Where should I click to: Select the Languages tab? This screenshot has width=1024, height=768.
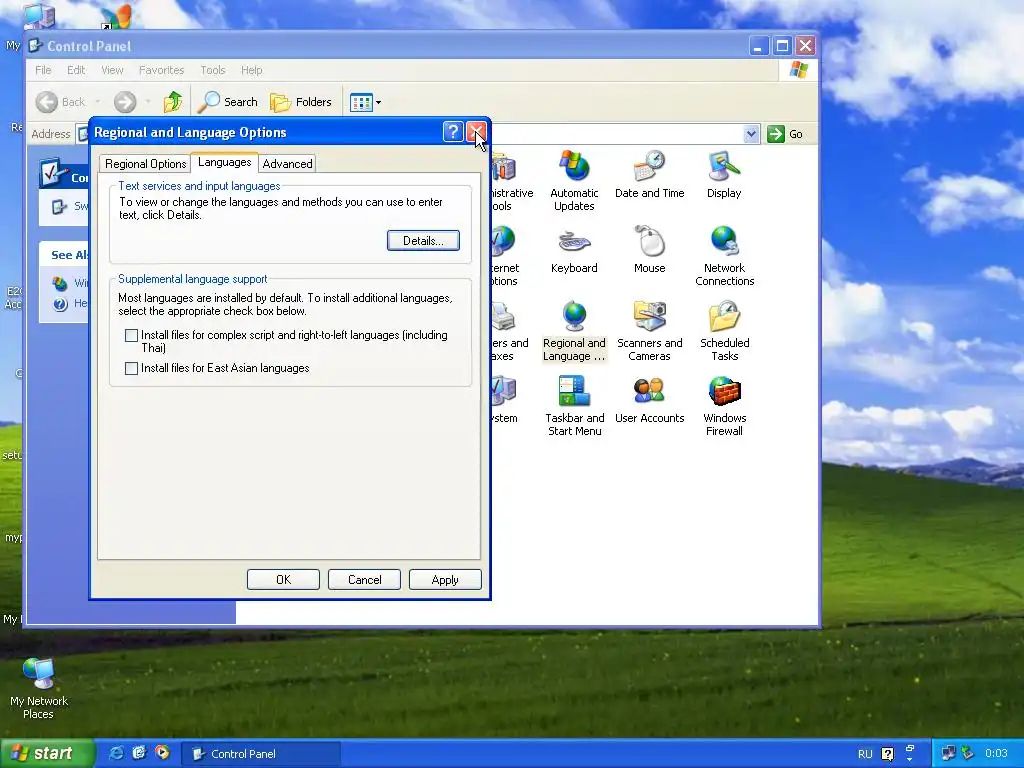click(225, 162)
